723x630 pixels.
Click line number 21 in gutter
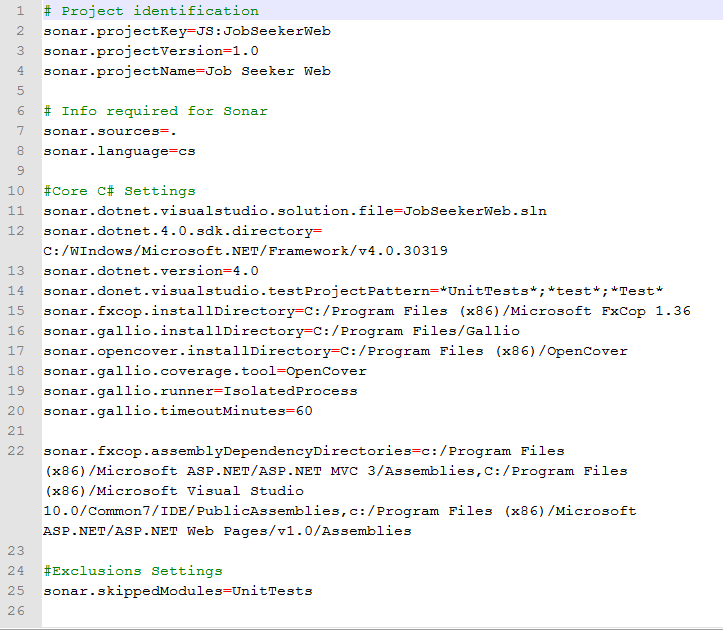click(x=16, y=431)
